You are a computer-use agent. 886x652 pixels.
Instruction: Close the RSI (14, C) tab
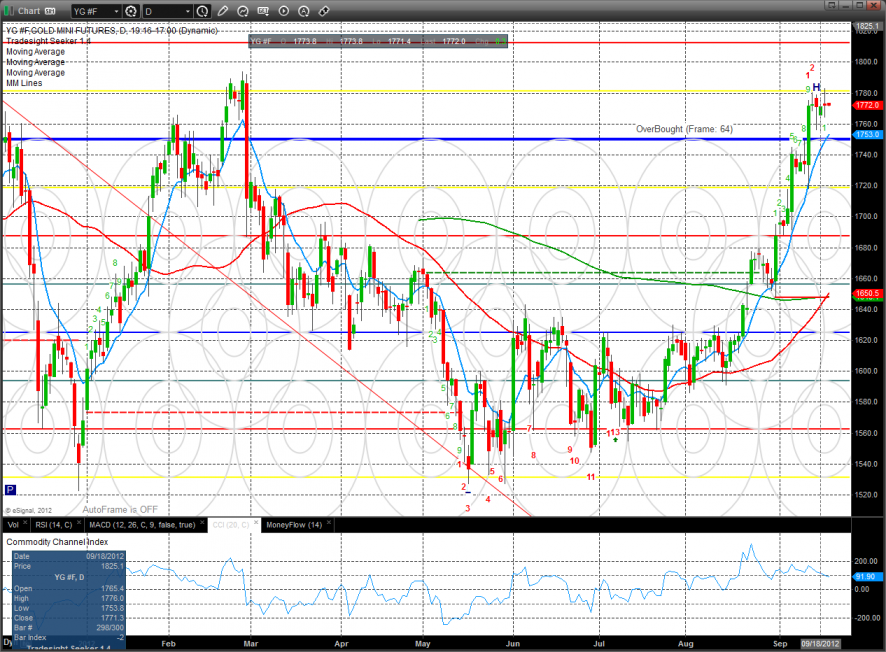(79, 523)
